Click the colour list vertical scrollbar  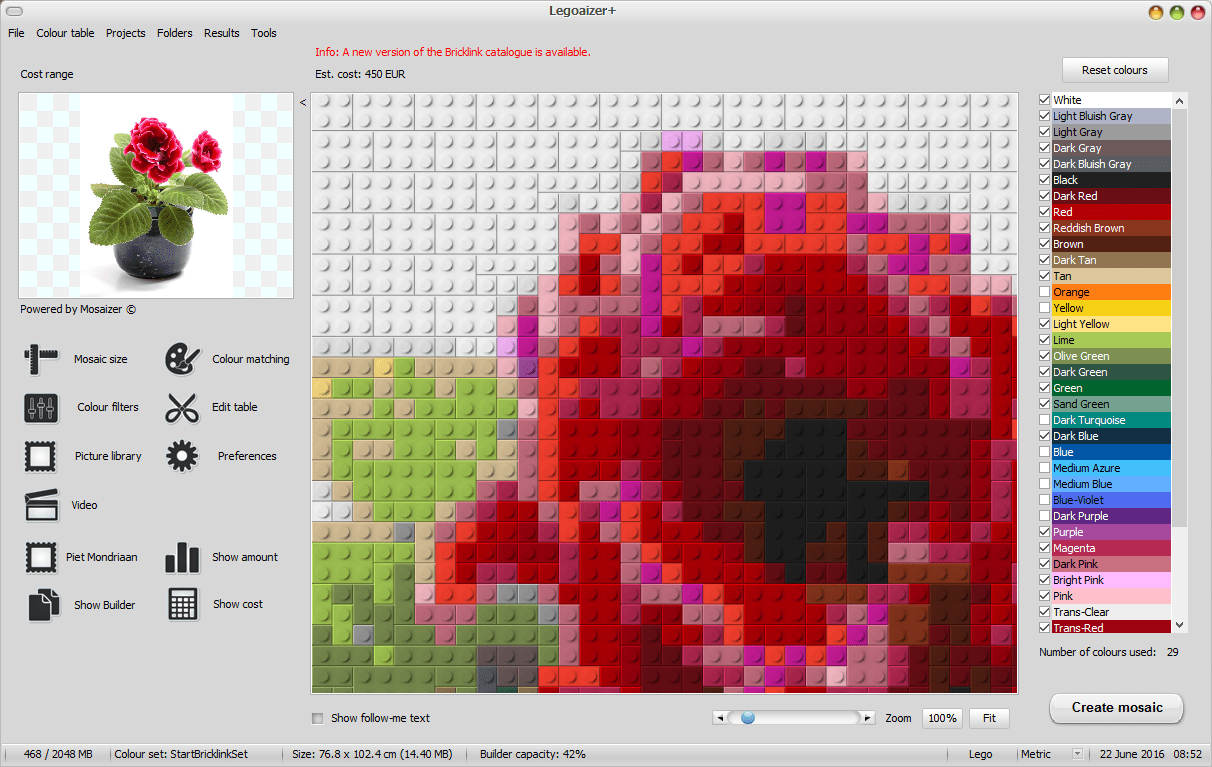[x=1179, y=363]
